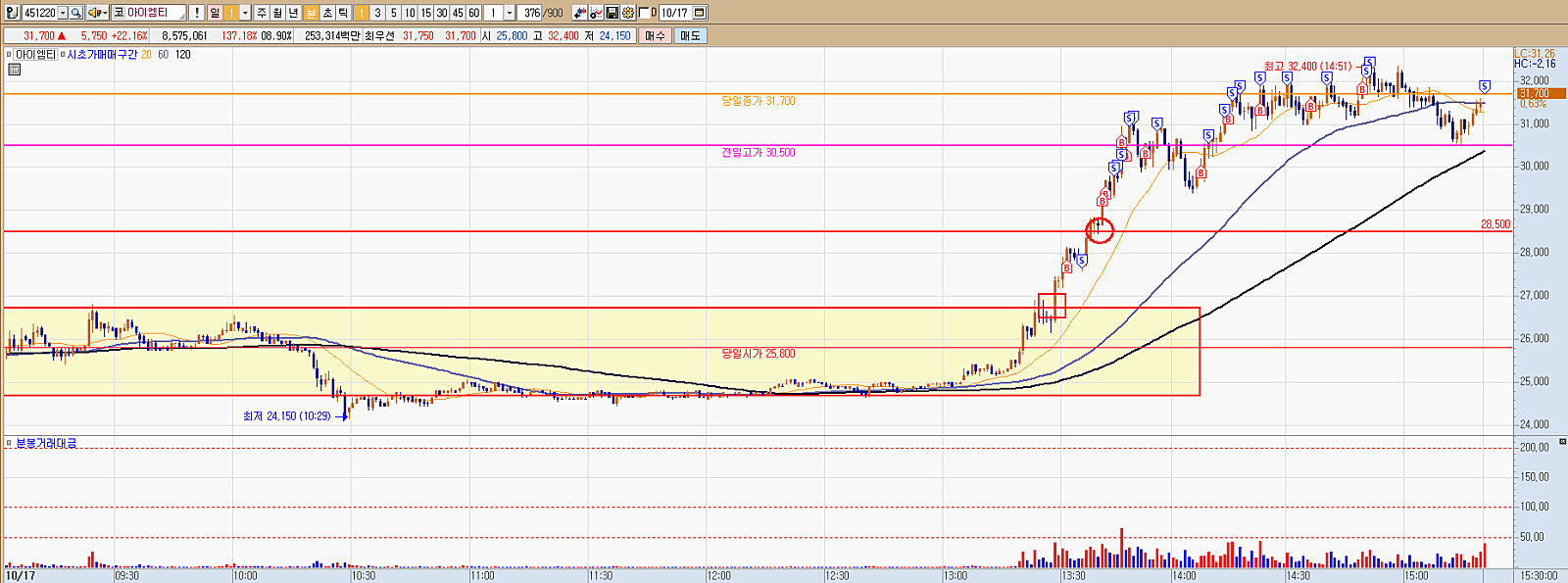Viewport: 1568px width, 583px height.
Task: Click the 당일종가 31,700 line label
Action: [758, 101]
